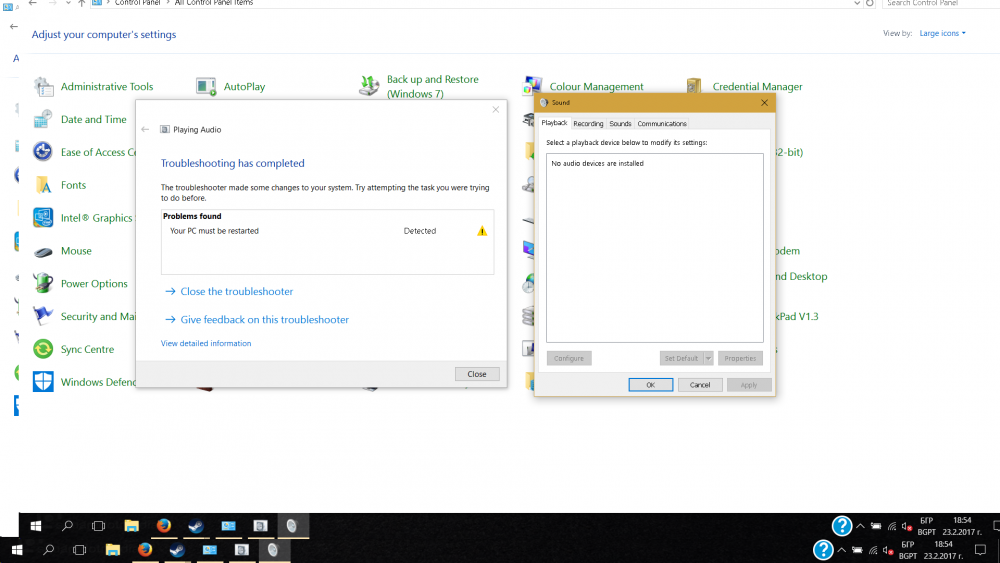Open Credential Manager
This screenshot has width=1000, height=563.
pyautogui.click(x=744, y=86)
